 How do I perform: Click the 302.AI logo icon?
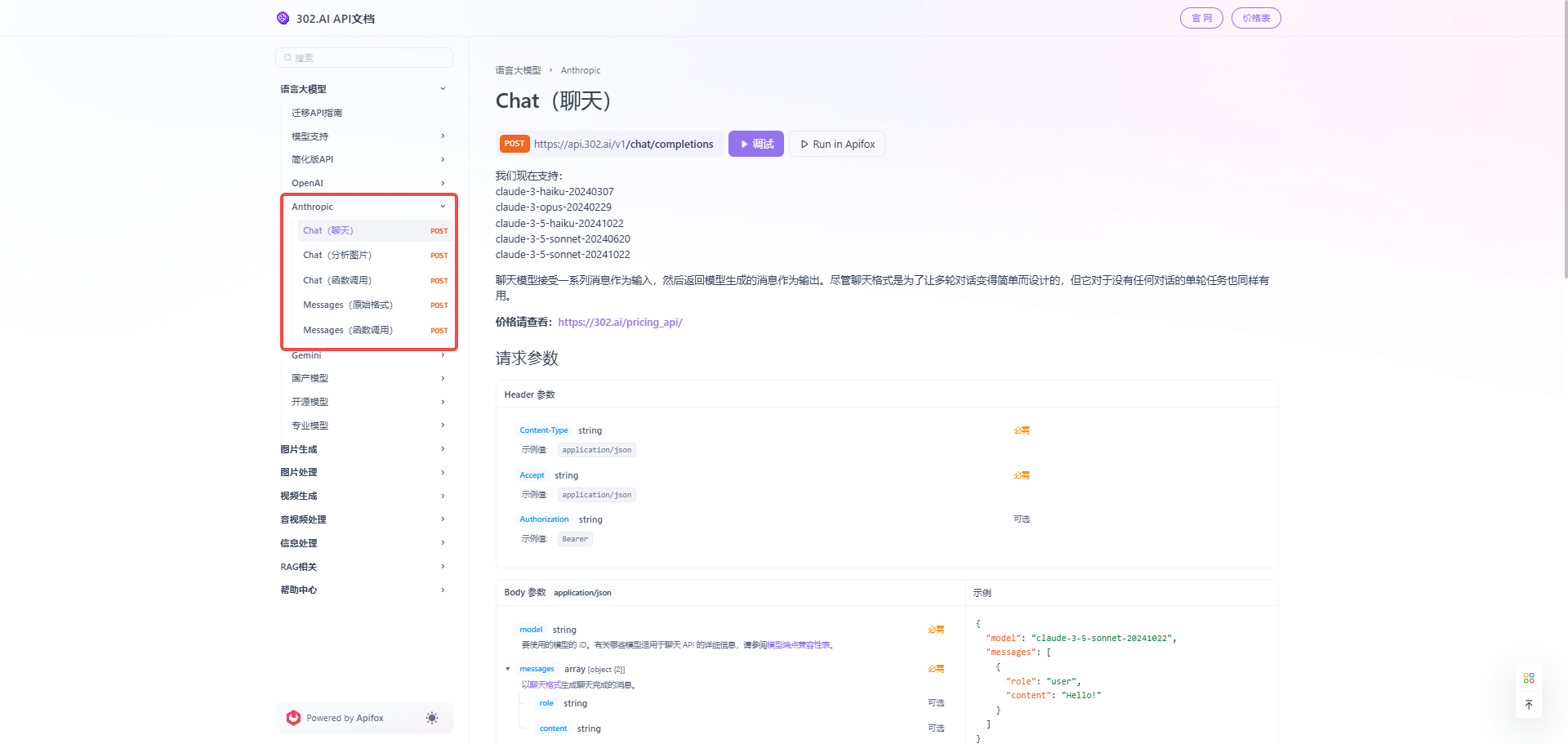[283, 18]
